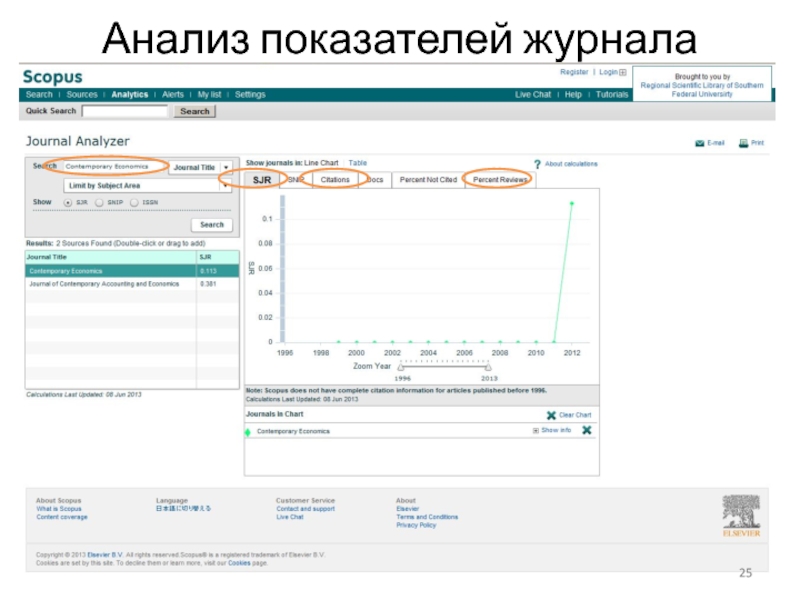Click the left Zoom Year slider handle

pos(401,367)
